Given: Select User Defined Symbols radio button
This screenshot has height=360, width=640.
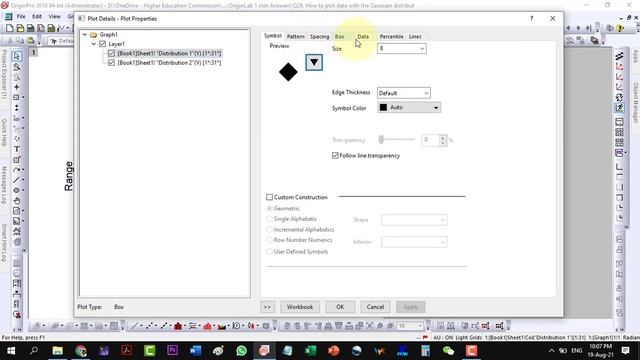Looking at the screenshot, I should [x=269, y=251].
